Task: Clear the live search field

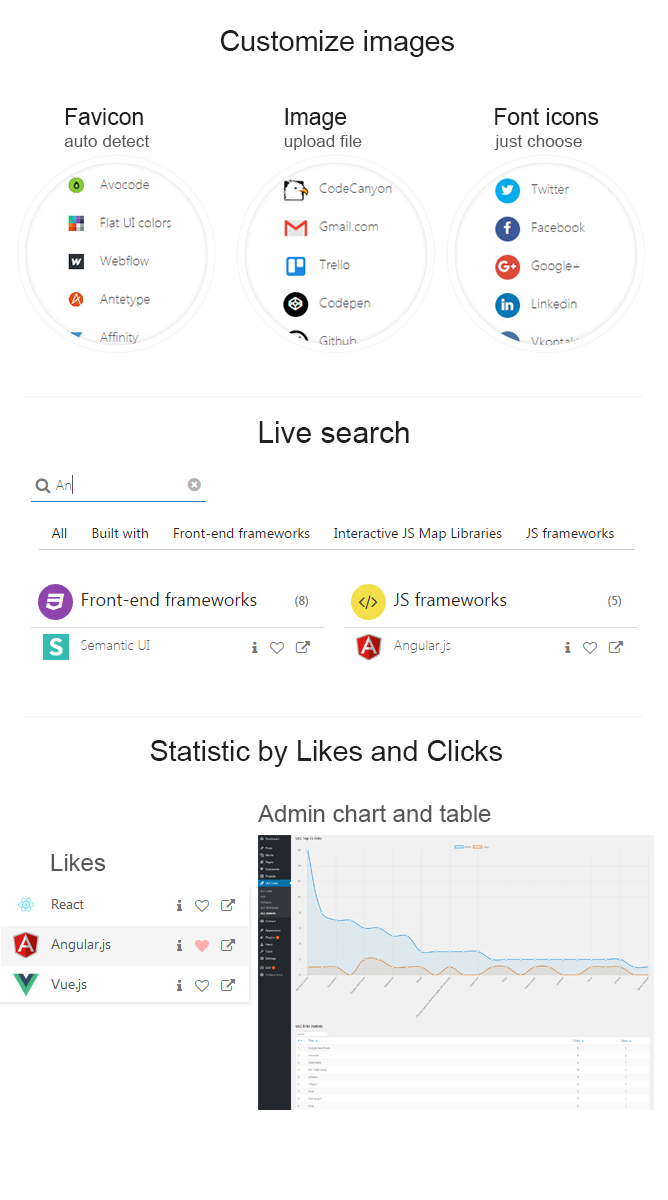Action: (194, 484)
